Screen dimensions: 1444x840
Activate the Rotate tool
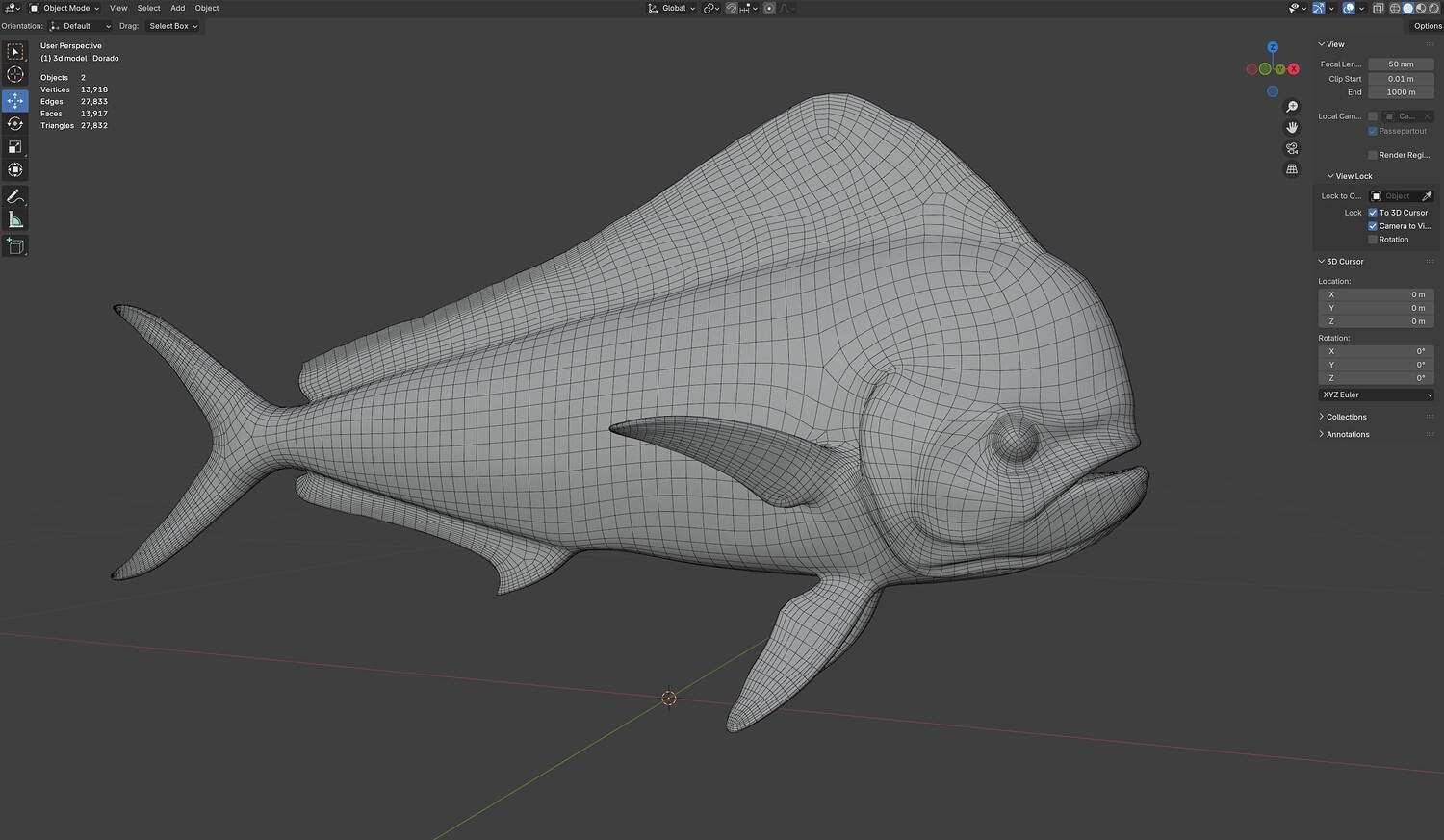[15, 124]
